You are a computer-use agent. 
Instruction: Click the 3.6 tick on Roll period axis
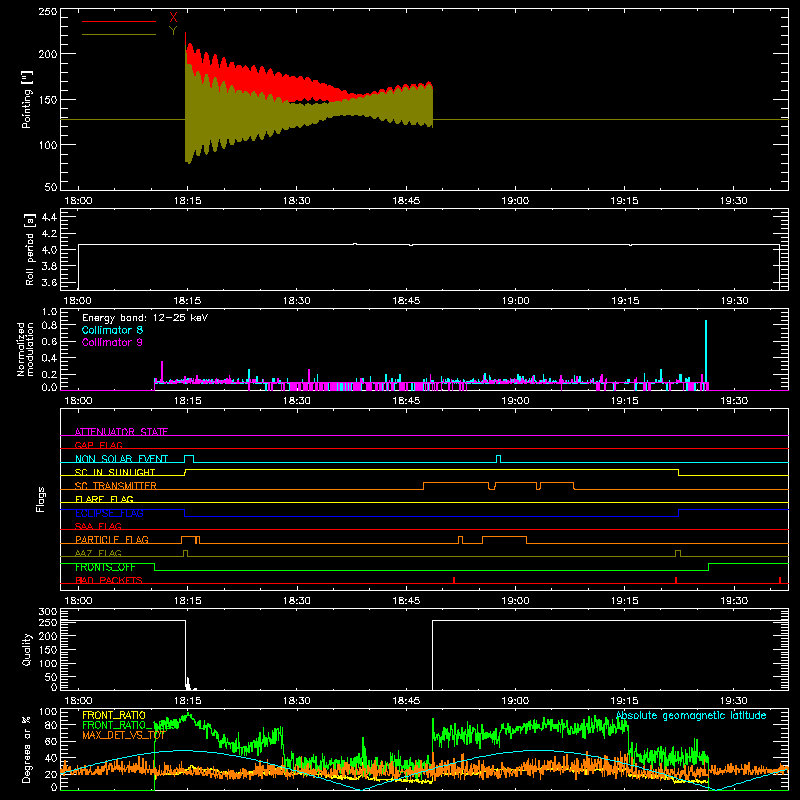[49, 282]
